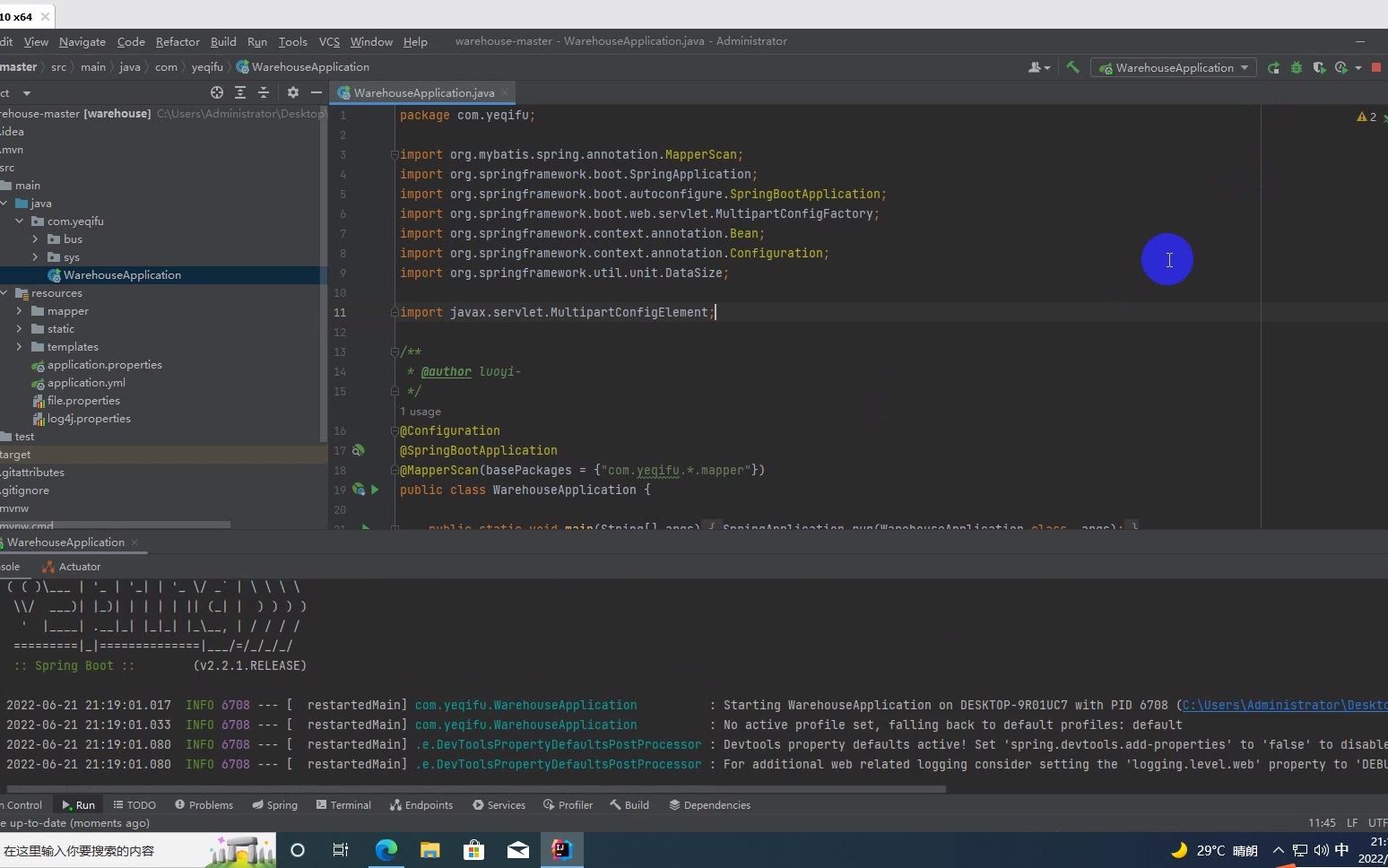Click the Expand All icon in the Project panel
This screenshot has height=868, width=1388.
point(240,92)
